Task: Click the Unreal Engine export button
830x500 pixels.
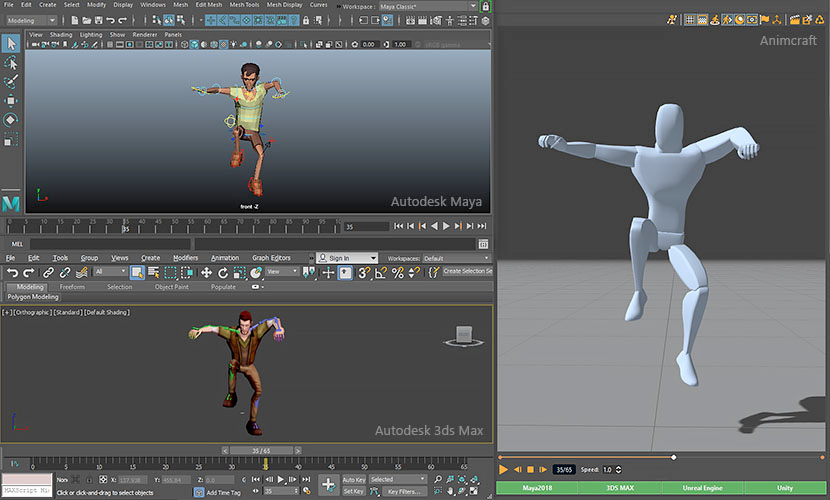Action: click(703, 488)
